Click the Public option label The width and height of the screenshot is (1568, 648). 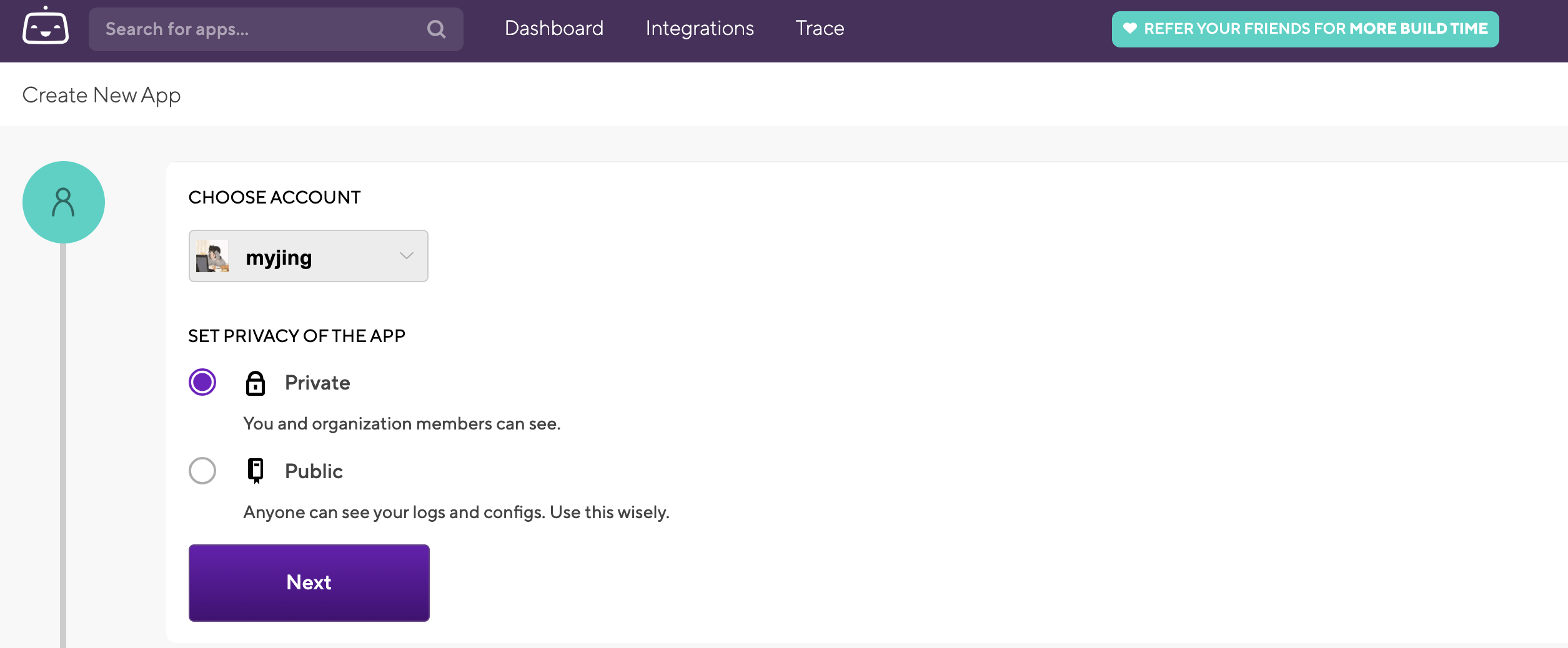[314, 471]
